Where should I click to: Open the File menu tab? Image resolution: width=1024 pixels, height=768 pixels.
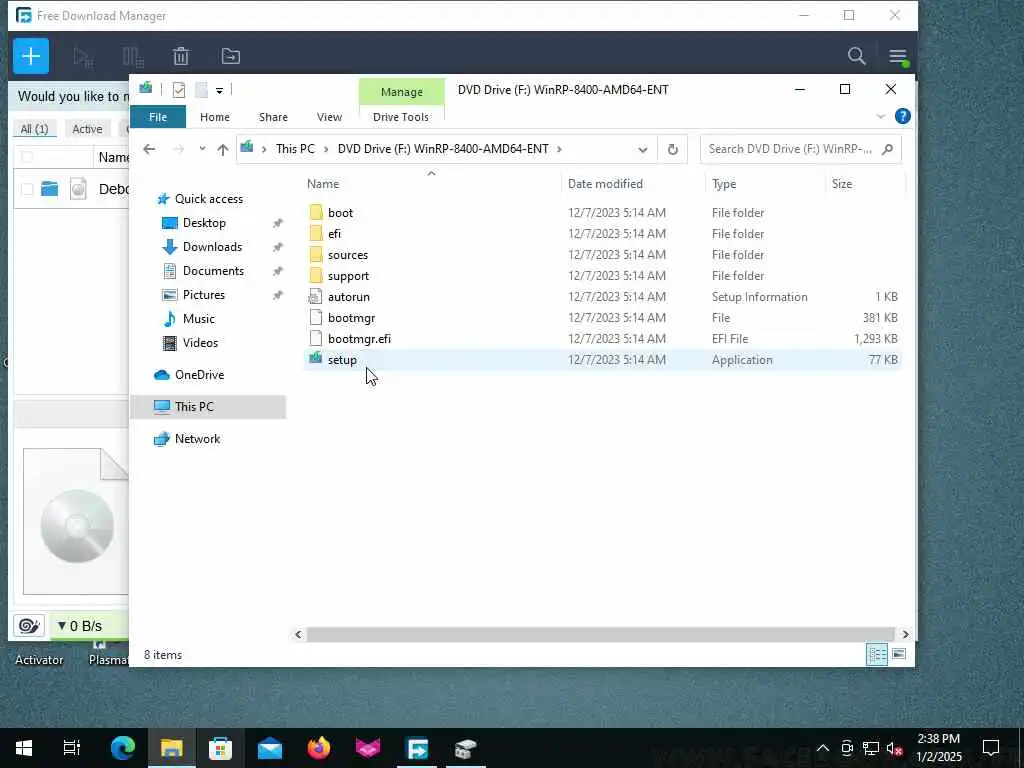click(158, 117)
